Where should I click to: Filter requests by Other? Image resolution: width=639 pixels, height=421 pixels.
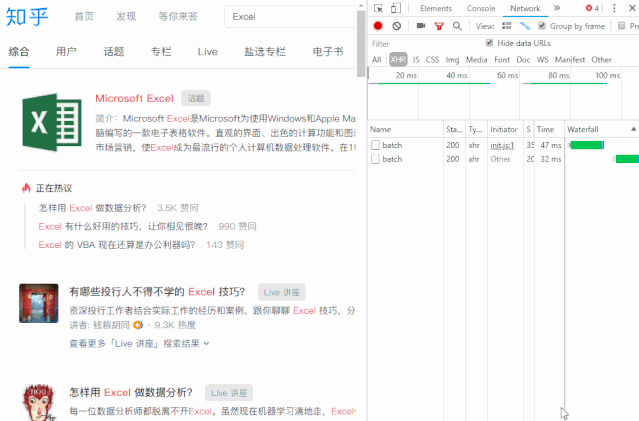tap(602, 60)
